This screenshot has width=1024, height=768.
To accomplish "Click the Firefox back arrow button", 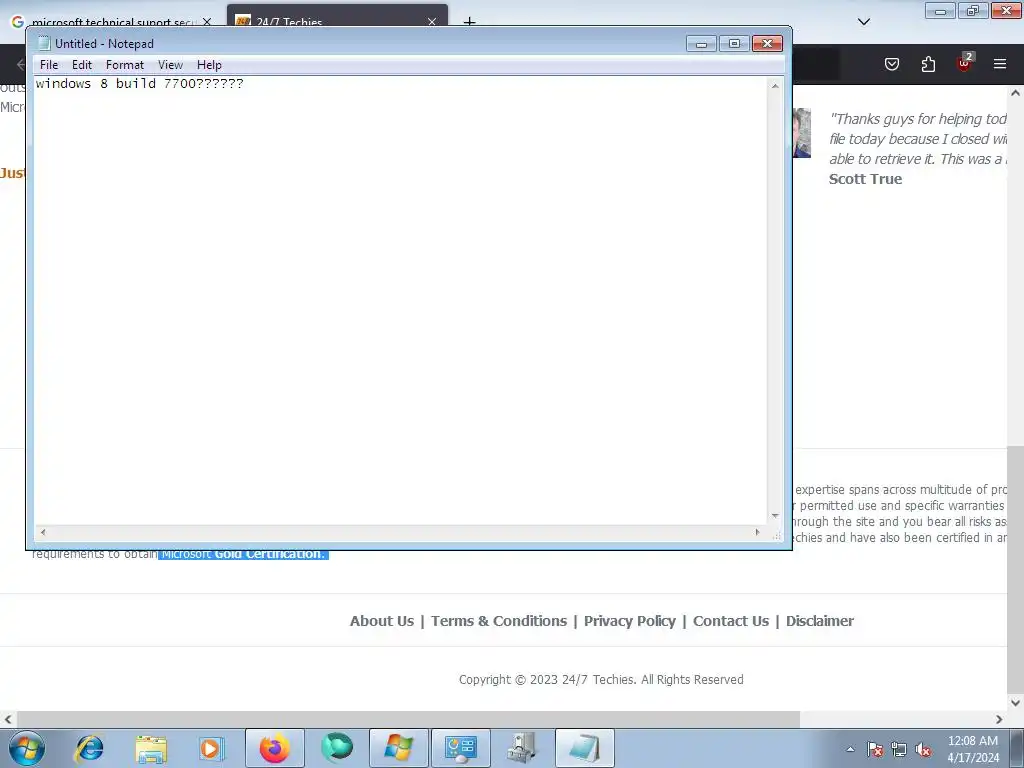I will [20, 64].
